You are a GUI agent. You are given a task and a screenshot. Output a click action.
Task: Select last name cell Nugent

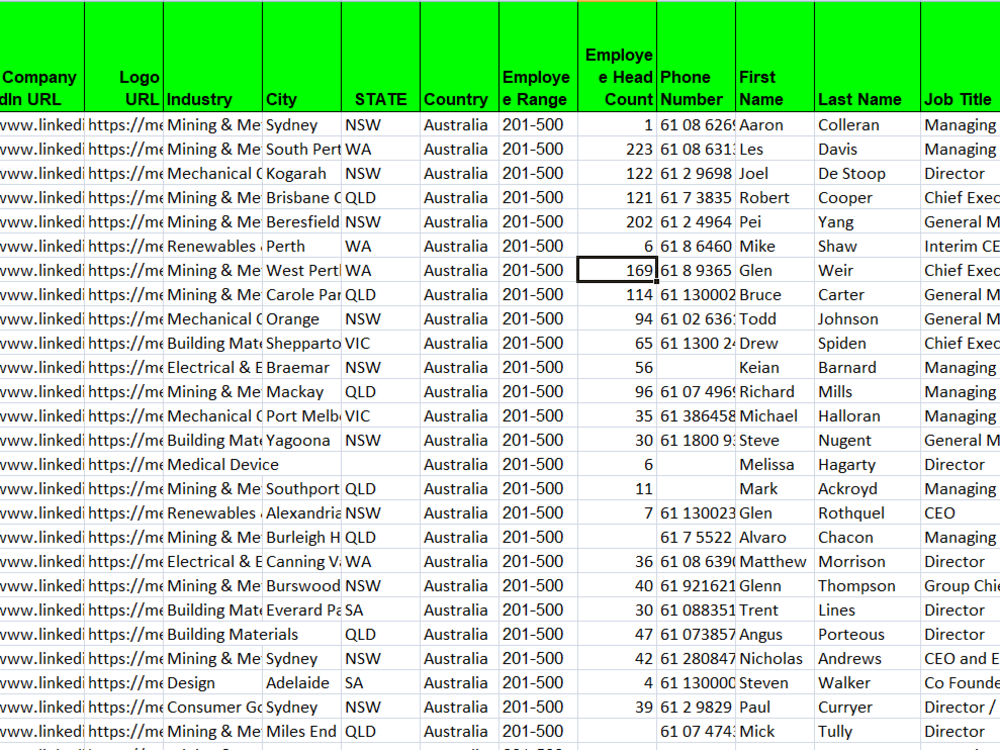point(867,440)
